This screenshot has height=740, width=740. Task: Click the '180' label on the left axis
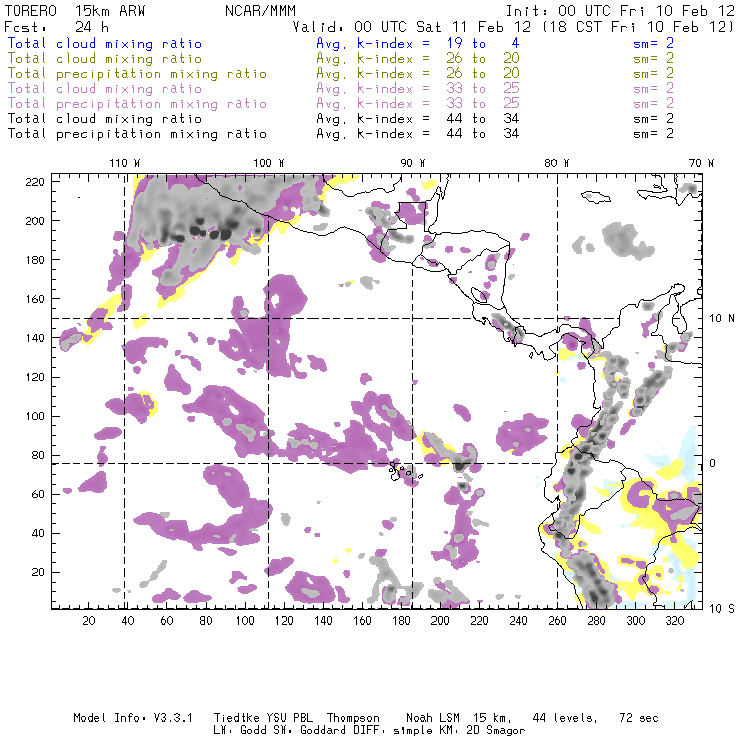(35, 260)
